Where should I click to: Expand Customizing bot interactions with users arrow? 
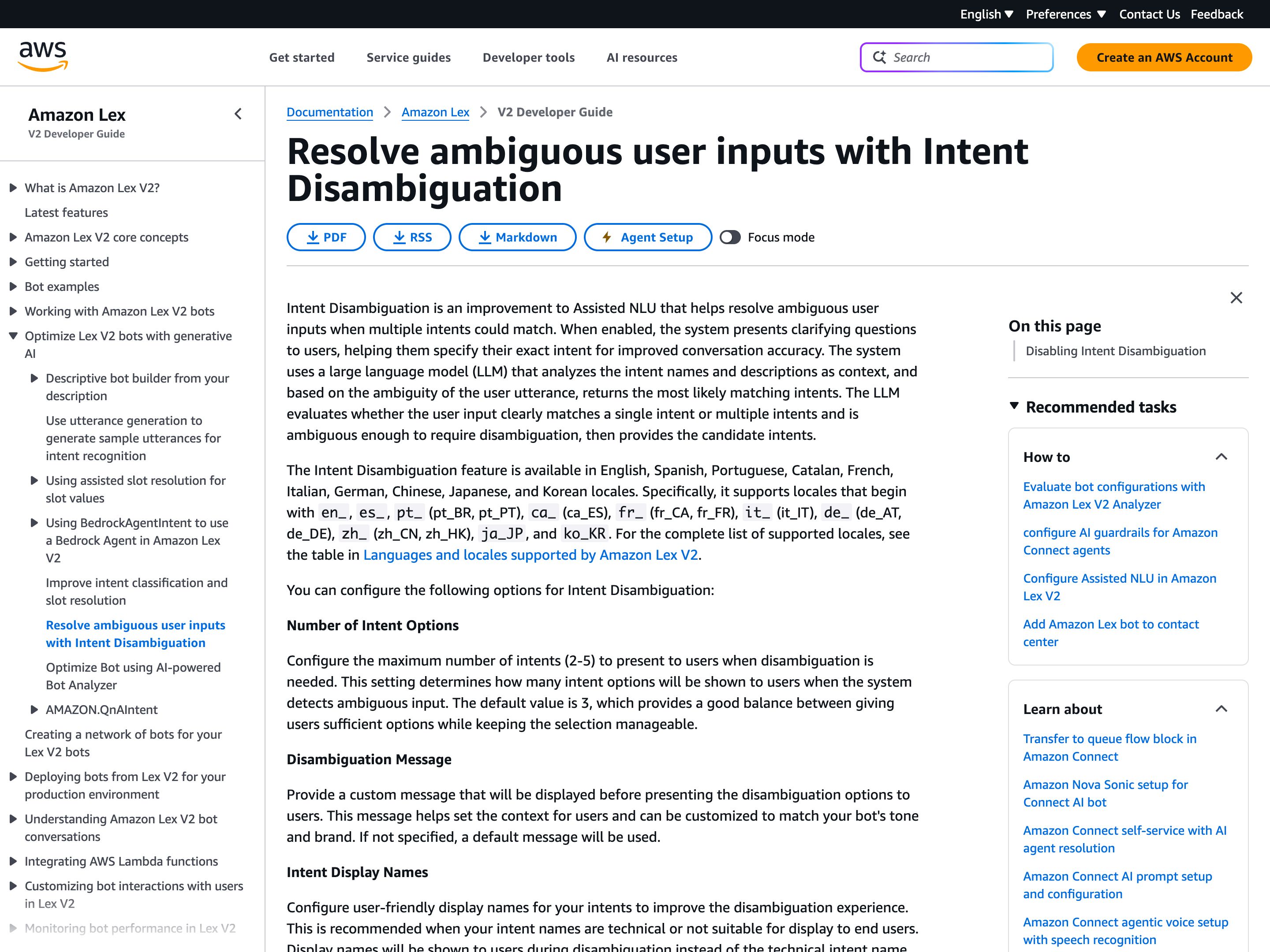[13, 886]
